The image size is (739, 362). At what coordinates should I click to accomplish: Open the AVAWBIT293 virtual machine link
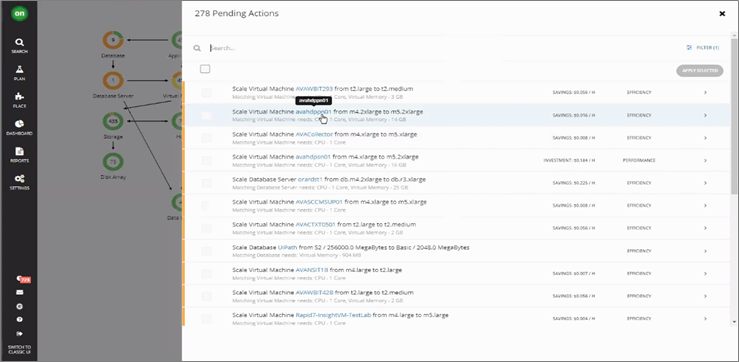pyautogui.click(x=314, y=89)
